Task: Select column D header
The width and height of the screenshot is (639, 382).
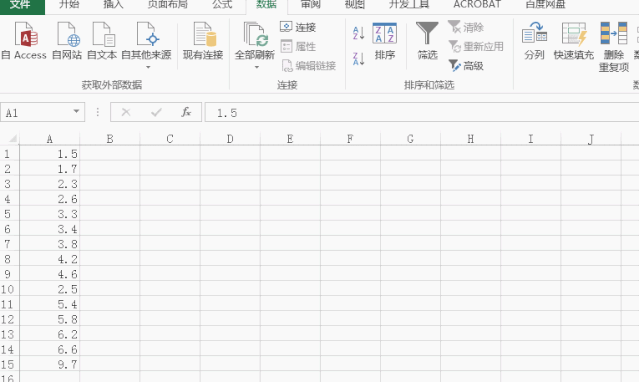Action: coord(230,139)
